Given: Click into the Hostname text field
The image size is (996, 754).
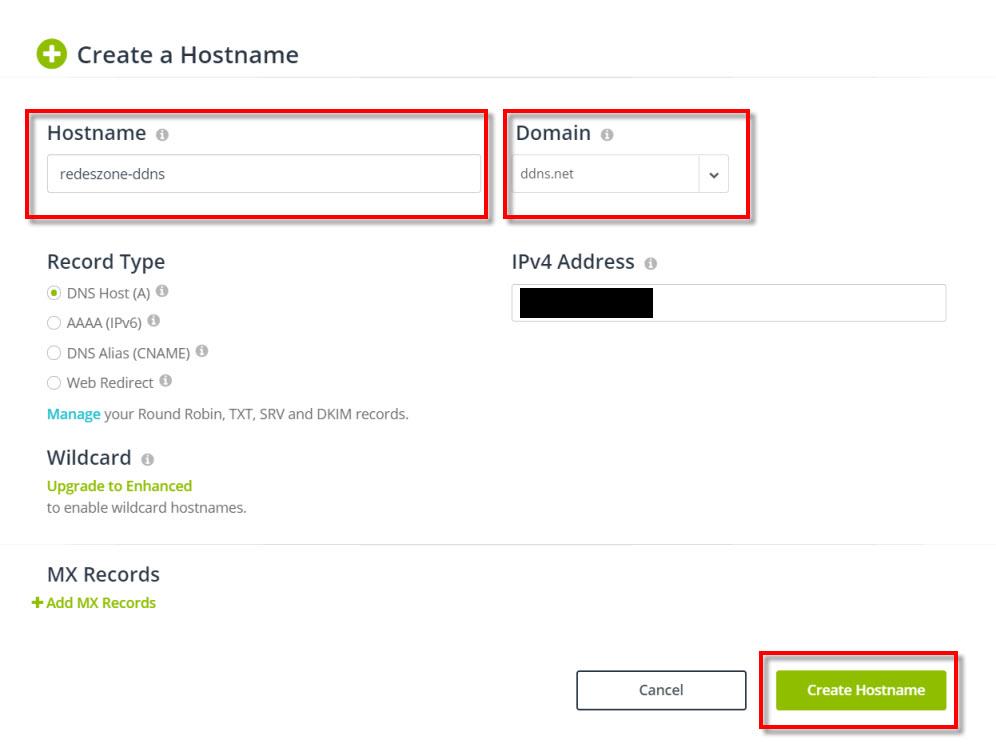Looking at the screenshot, I should pyautogui.click(x=263, y=174).
